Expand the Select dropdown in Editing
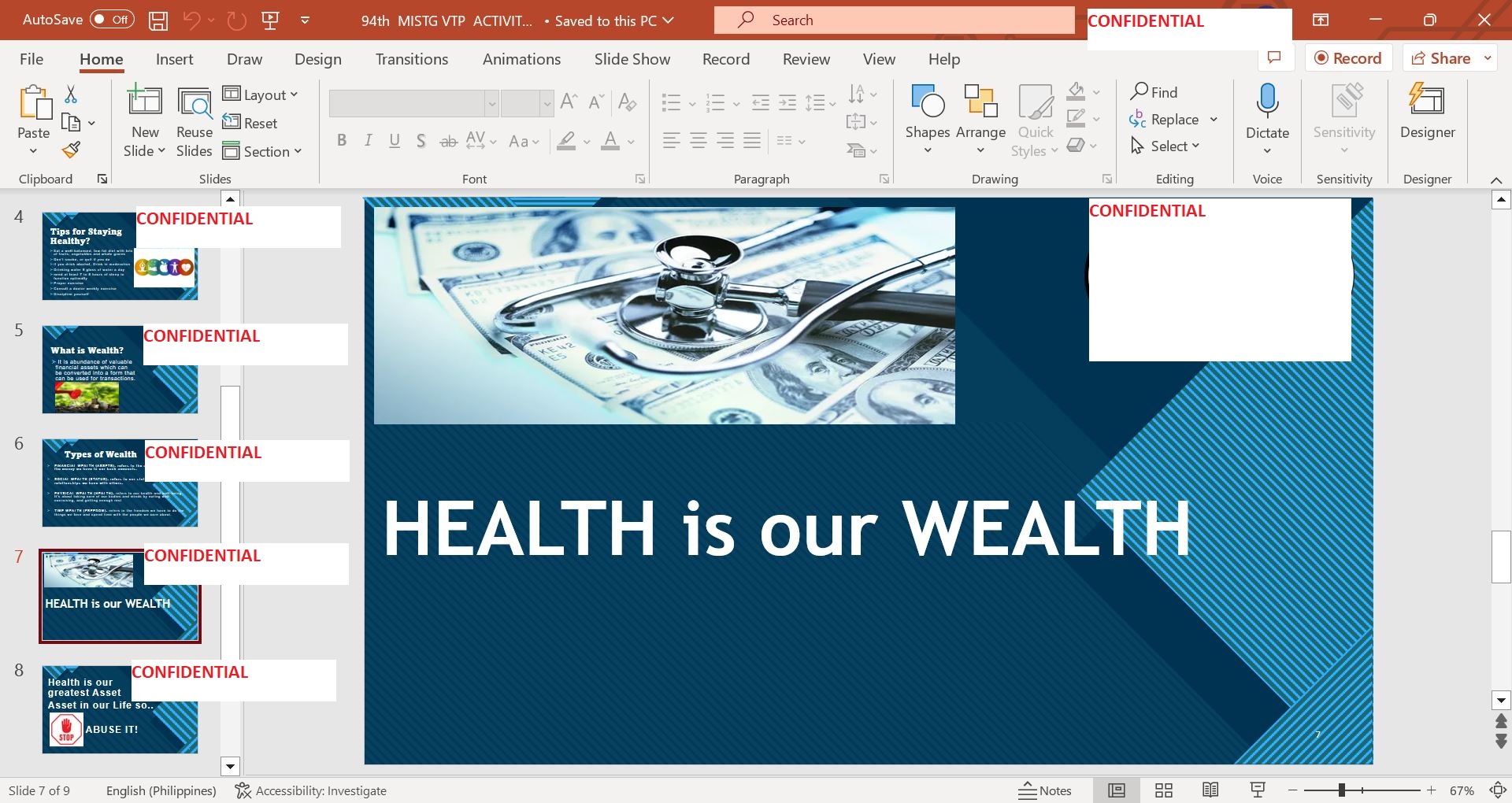Screen dimensions: 1512x803 pyautogui.click(x=1165, y=146)
